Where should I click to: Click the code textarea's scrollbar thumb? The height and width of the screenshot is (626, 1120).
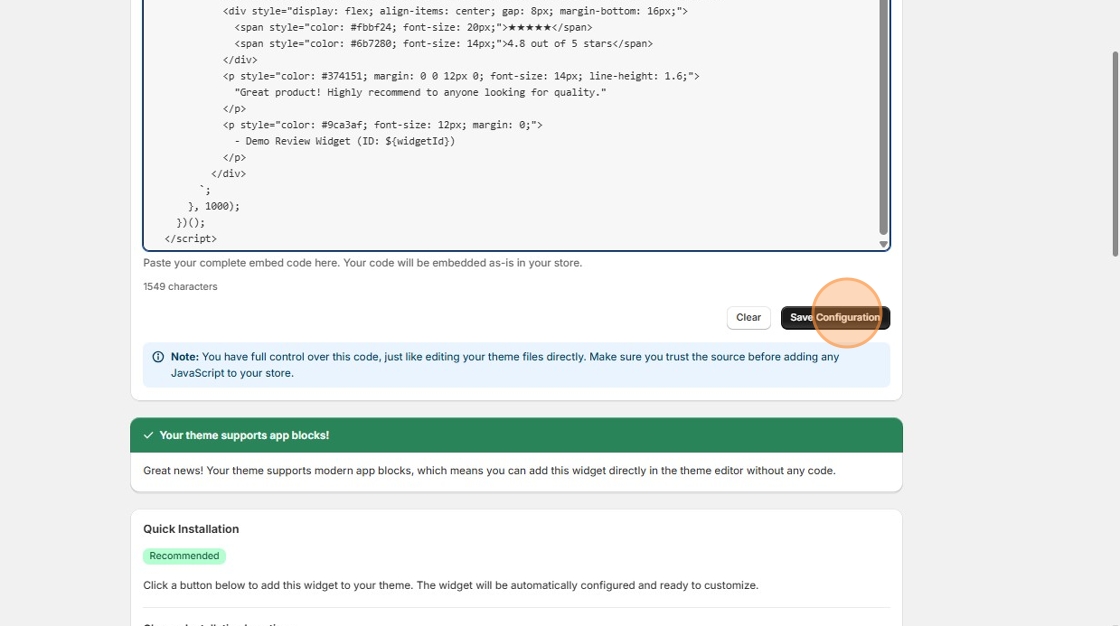click(x=884, y=117)
